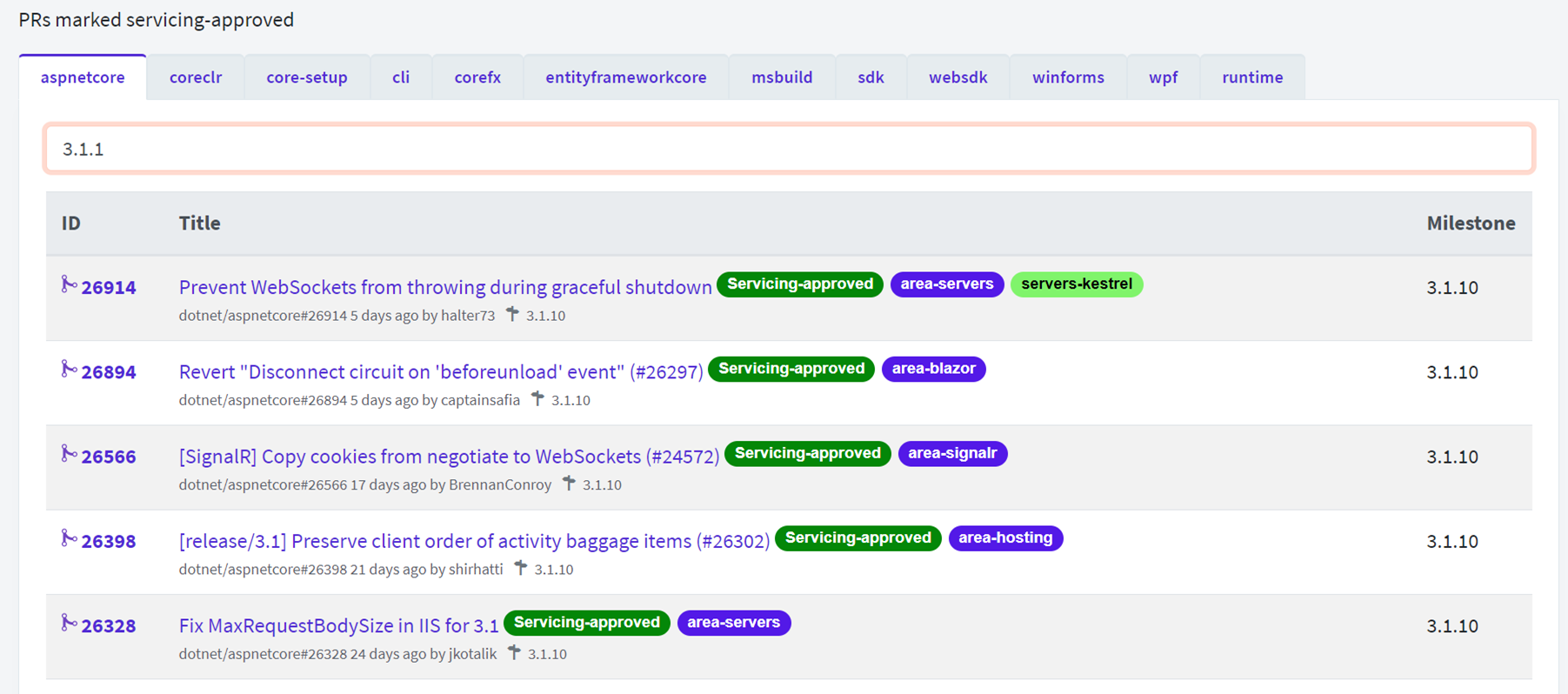1568x694 pixels.
Task: Click the pull request icon beside 26398
Action: click(x=69, y=538)
